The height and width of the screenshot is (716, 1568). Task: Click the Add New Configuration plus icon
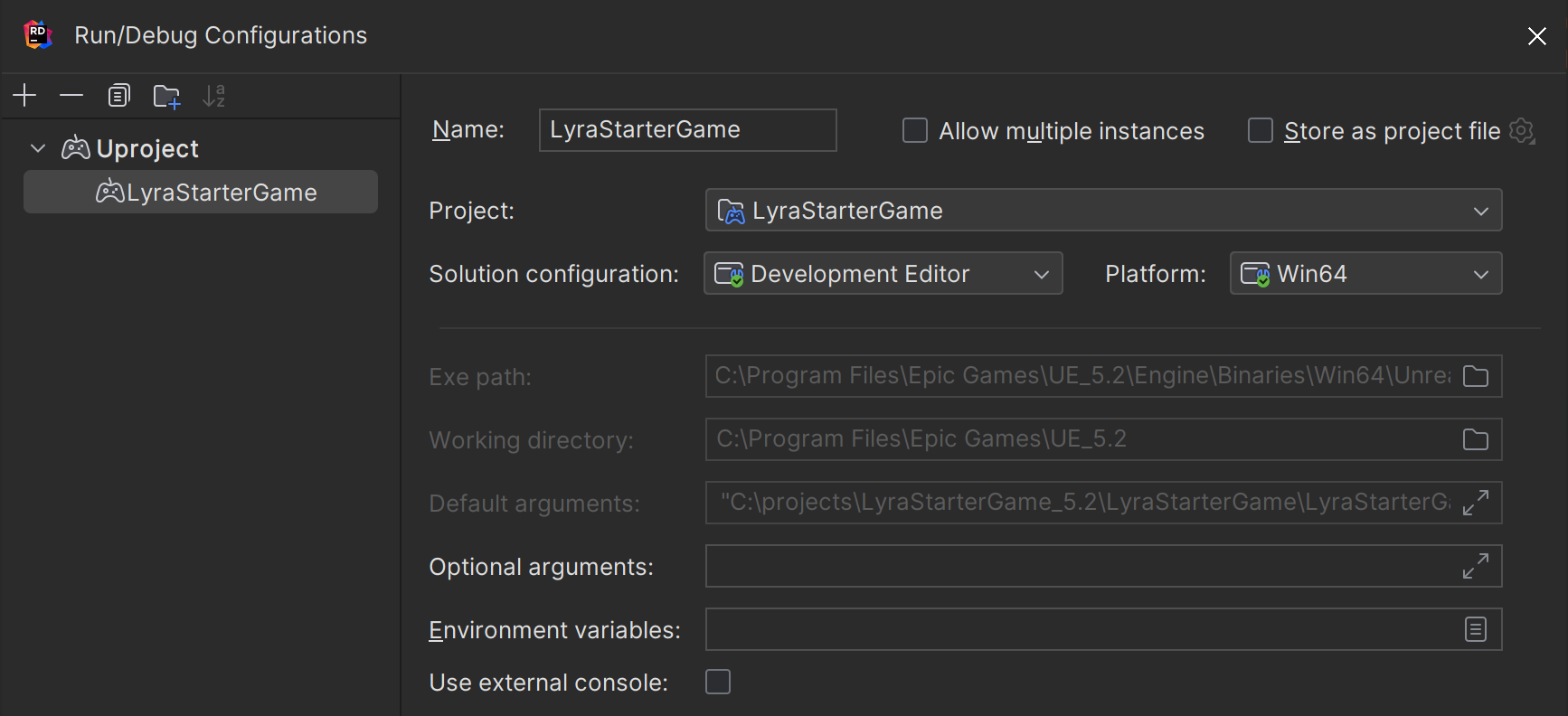(24, 95)
